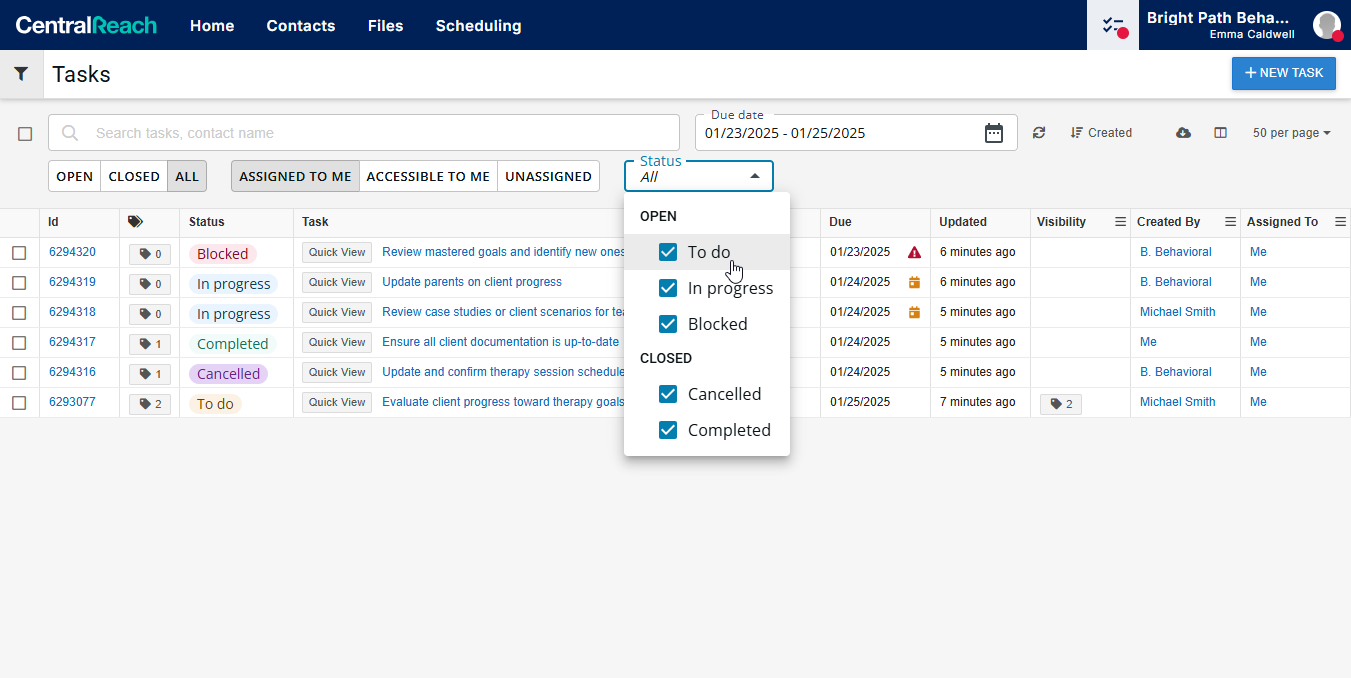Open the 50 per page dropdown
Image resolution: width=1351 pixels, height=678 pixels.
tap(1291, 133)
